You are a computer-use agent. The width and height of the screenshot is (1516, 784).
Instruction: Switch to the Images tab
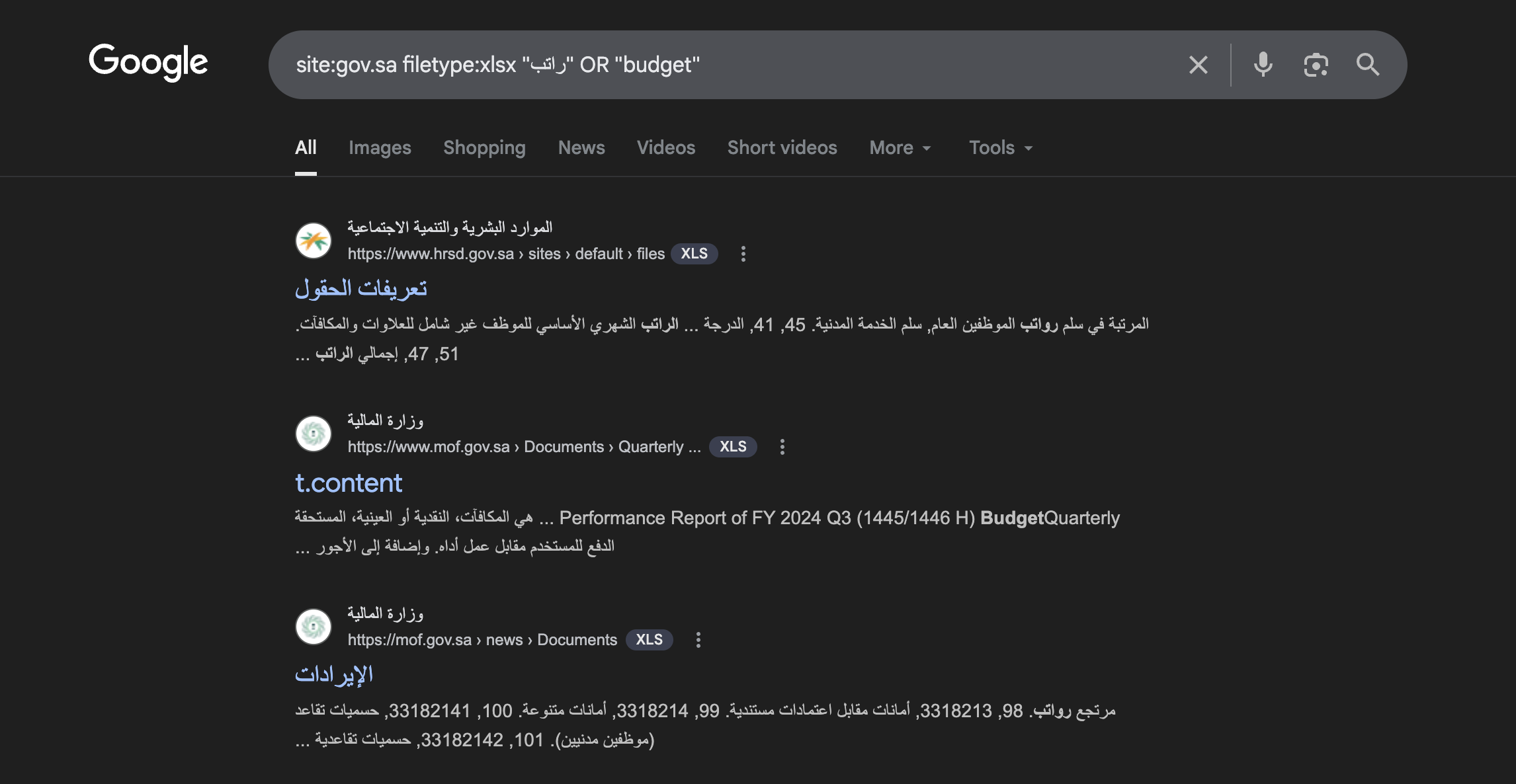380,147
